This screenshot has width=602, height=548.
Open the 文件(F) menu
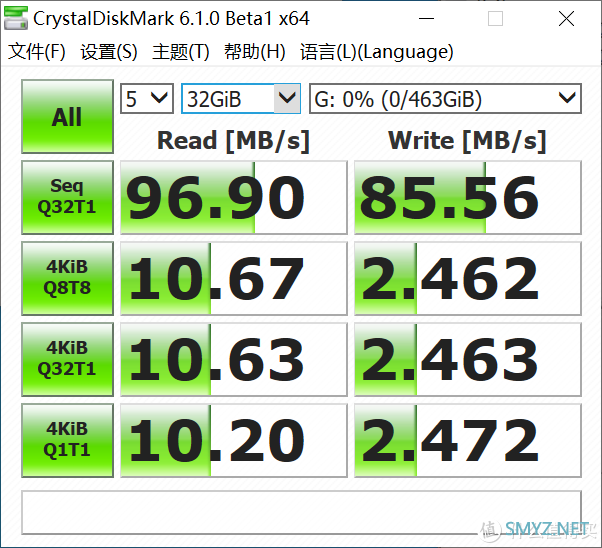37,52
